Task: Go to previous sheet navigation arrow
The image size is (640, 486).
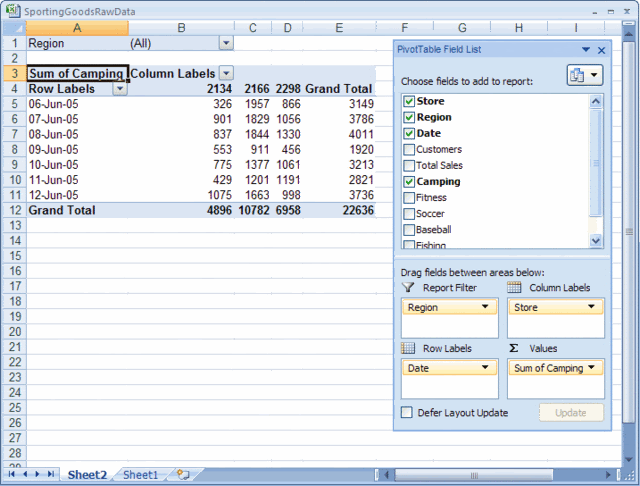Action: pyautogui.click(x=25, y=474)
